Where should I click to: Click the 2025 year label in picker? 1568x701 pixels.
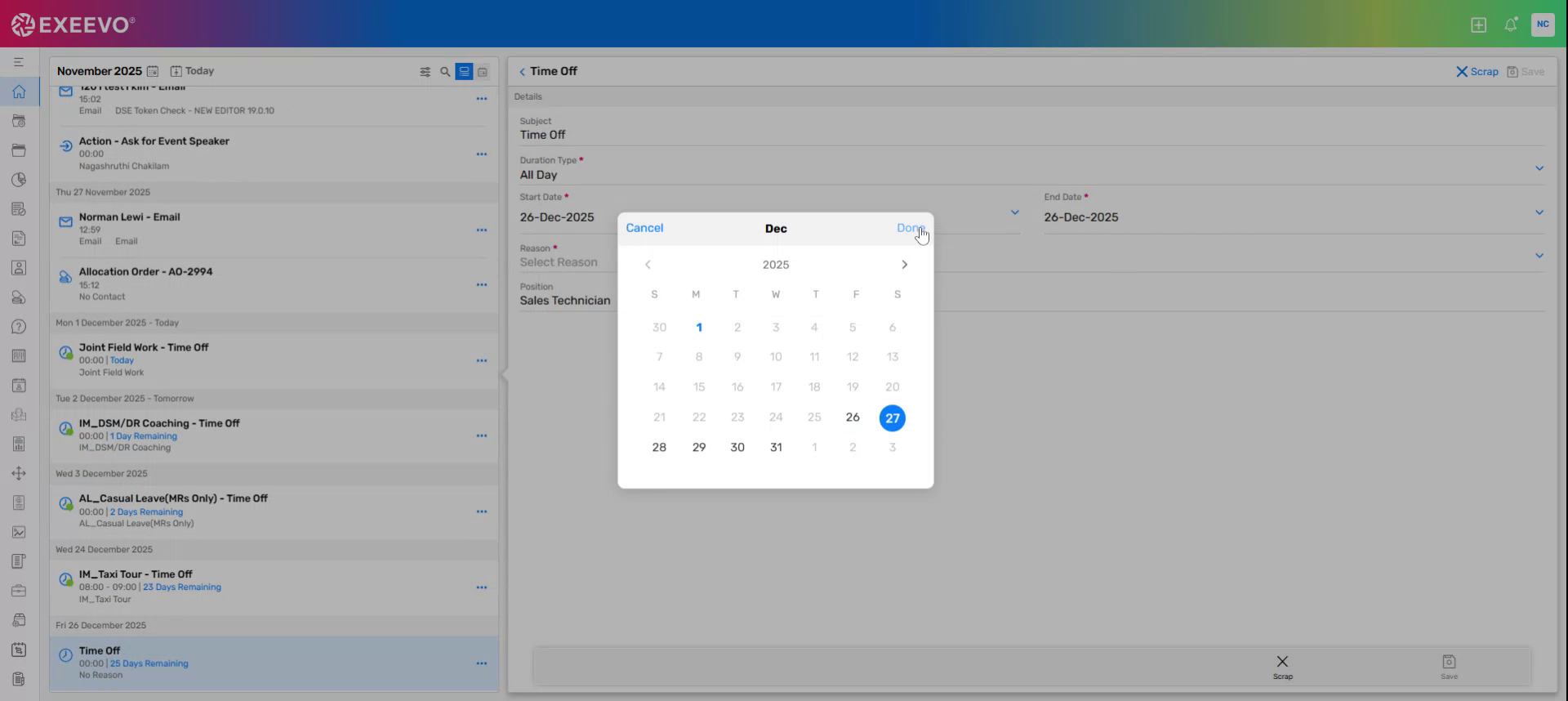(776, 265)
